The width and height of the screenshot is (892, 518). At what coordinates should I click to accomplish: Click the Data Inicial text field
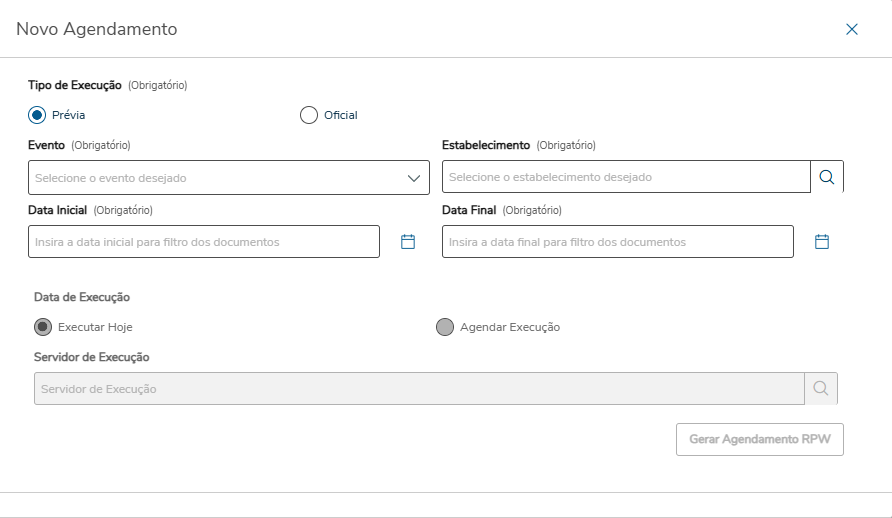click(x=204, y=242)
